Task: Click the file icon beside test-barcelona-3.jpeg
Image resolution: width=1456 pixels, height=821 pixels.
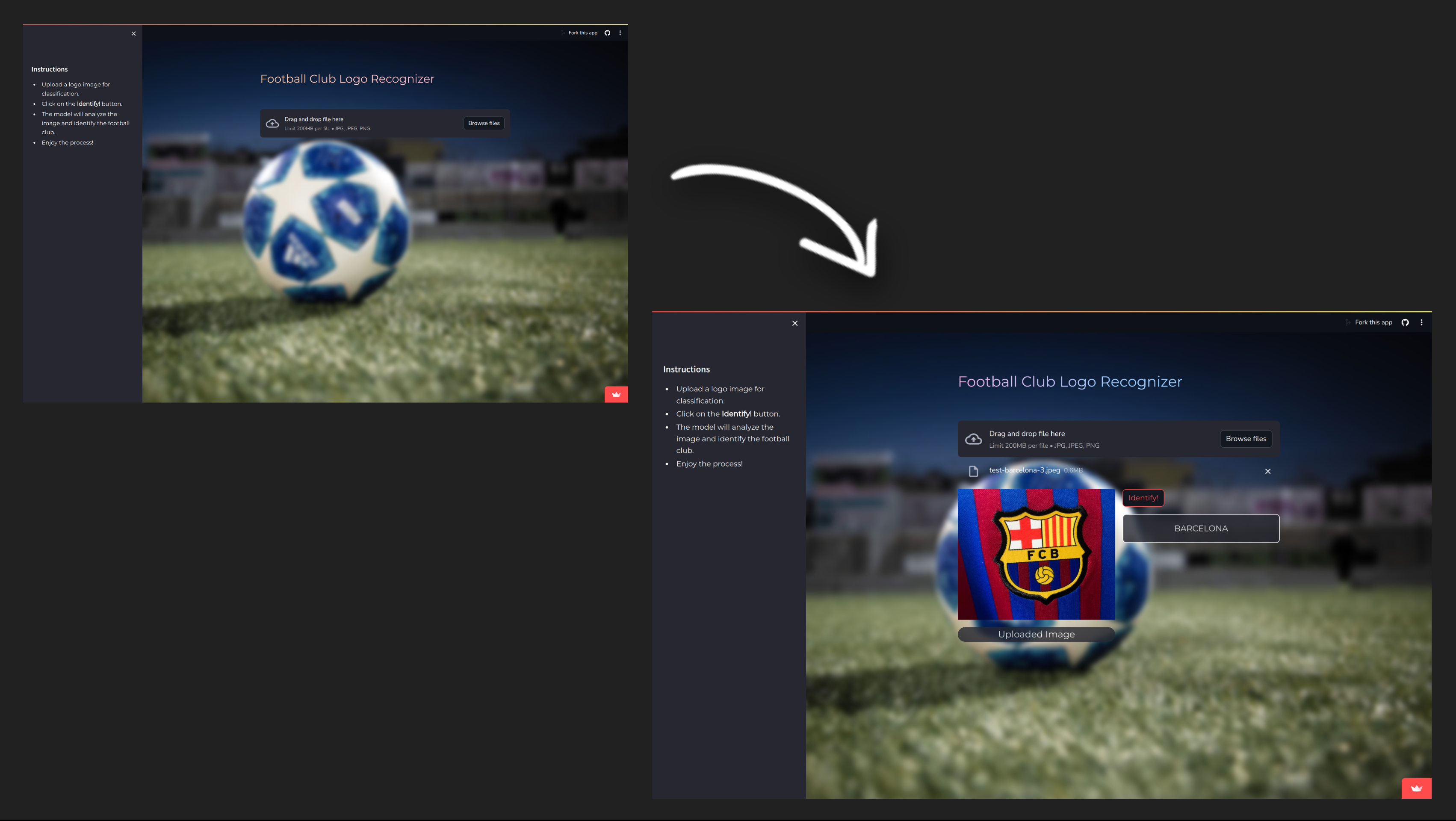Action: (x=973, y=471)
